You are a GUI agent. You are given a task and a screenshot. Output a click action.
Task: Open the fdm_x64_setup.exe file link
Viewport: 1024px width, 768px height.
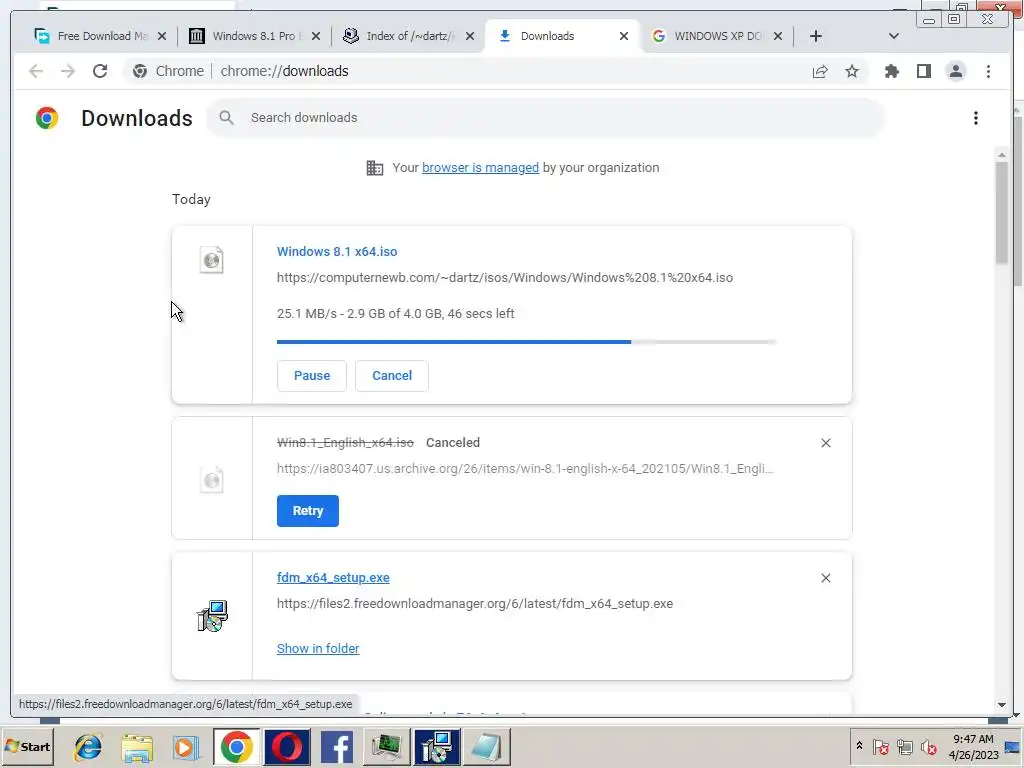(x=333, y=577)
